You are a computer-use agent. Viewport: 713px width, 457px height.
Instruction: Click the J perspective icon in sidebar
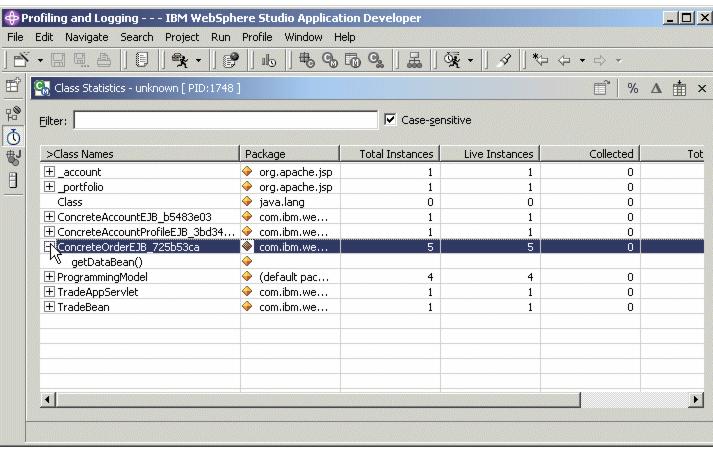pos(13,158)
